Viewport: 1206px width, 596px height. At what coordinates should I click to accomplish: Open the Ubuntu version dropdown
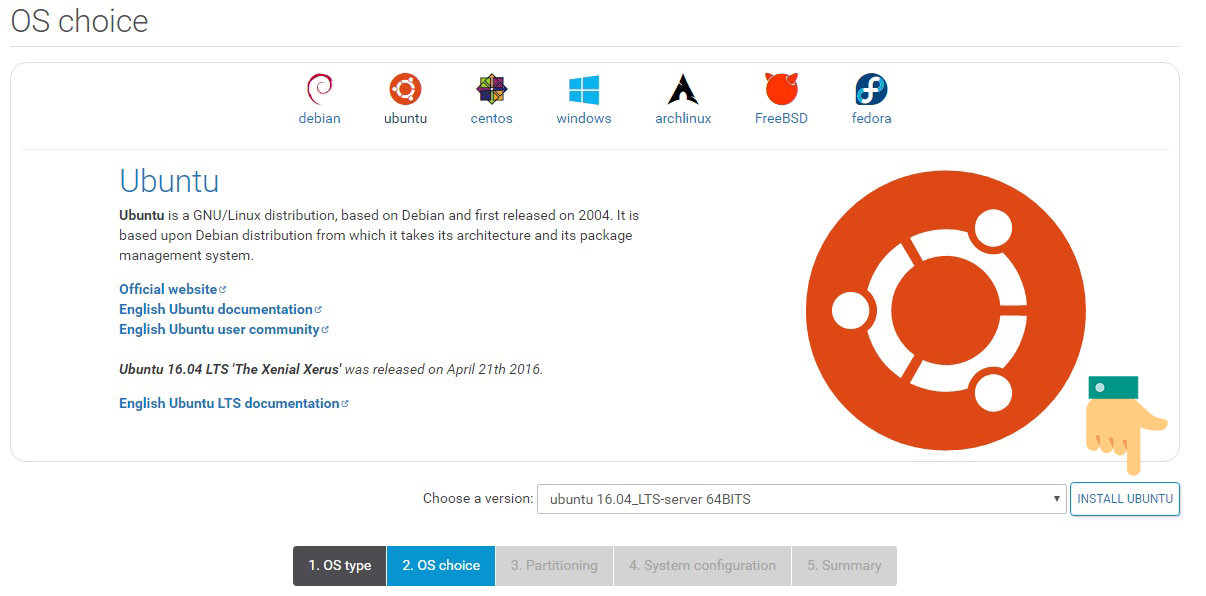point(800,499)
